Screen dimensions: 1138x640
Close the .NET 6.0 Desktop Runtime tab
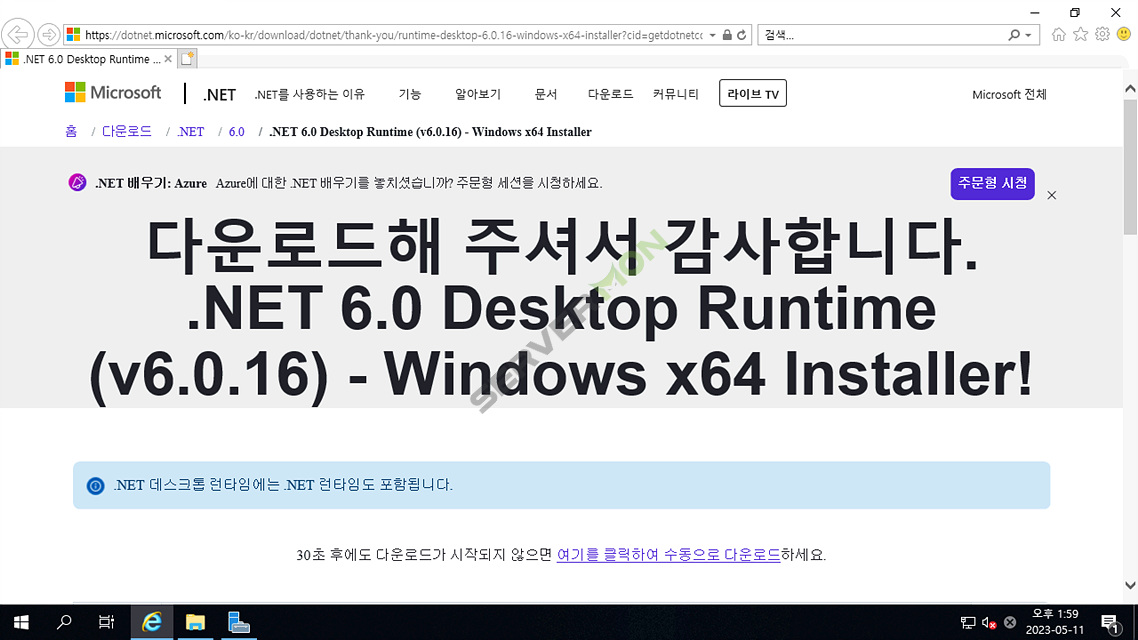click(x=168, y=59)
